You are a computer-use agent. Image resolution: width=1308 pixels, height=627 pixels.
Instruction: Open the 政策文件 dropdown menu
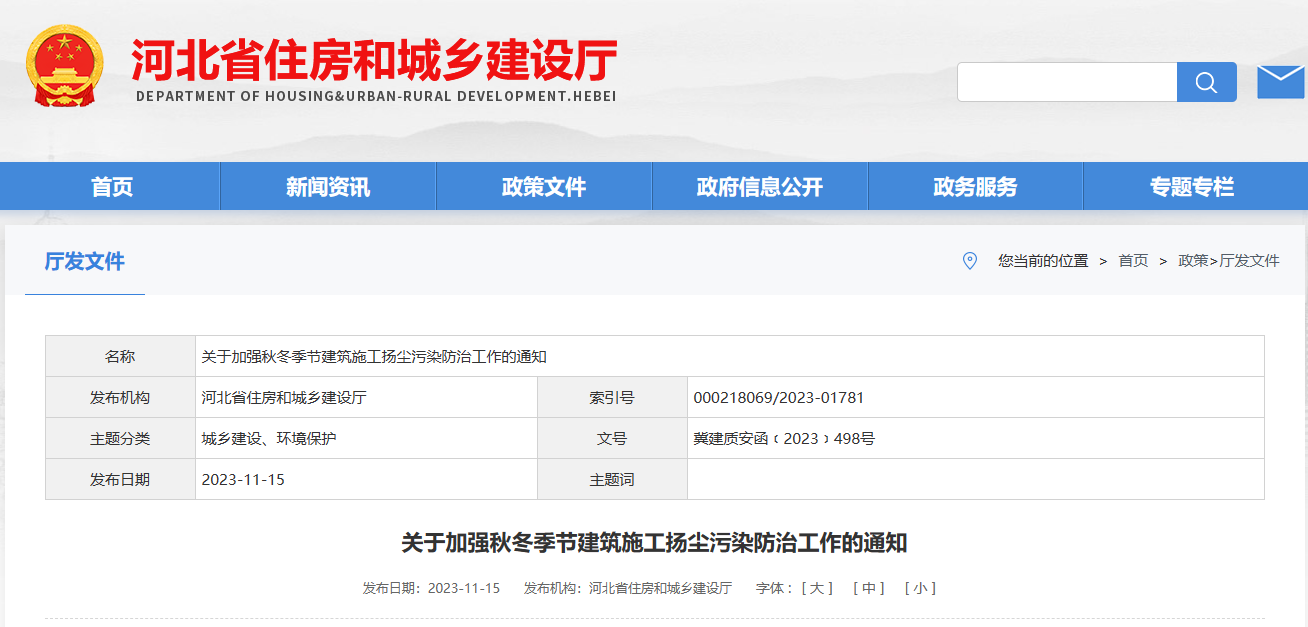[x=543, y=185]
